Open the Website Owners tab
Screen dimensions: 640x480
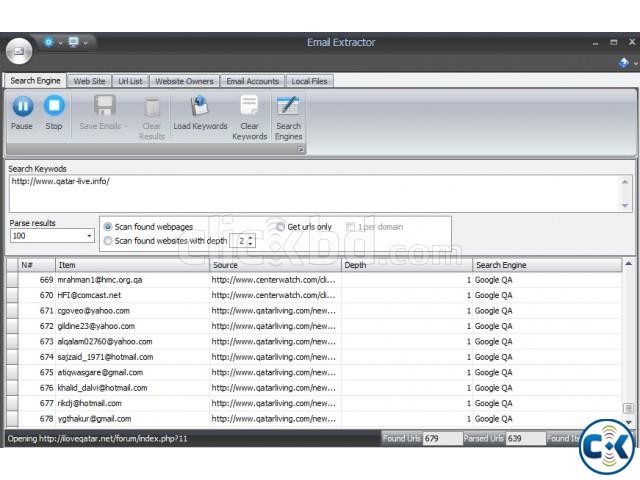tap(184, 81)
